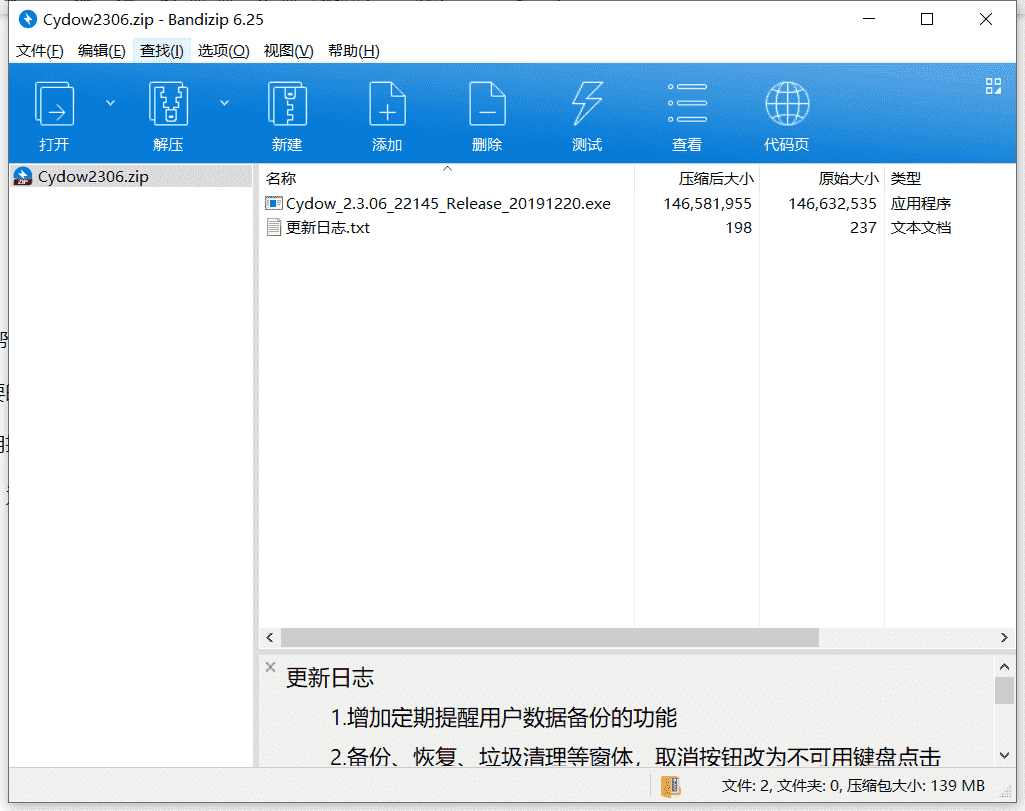Click the Add (添加) file icon

click(x=387, y=104)
